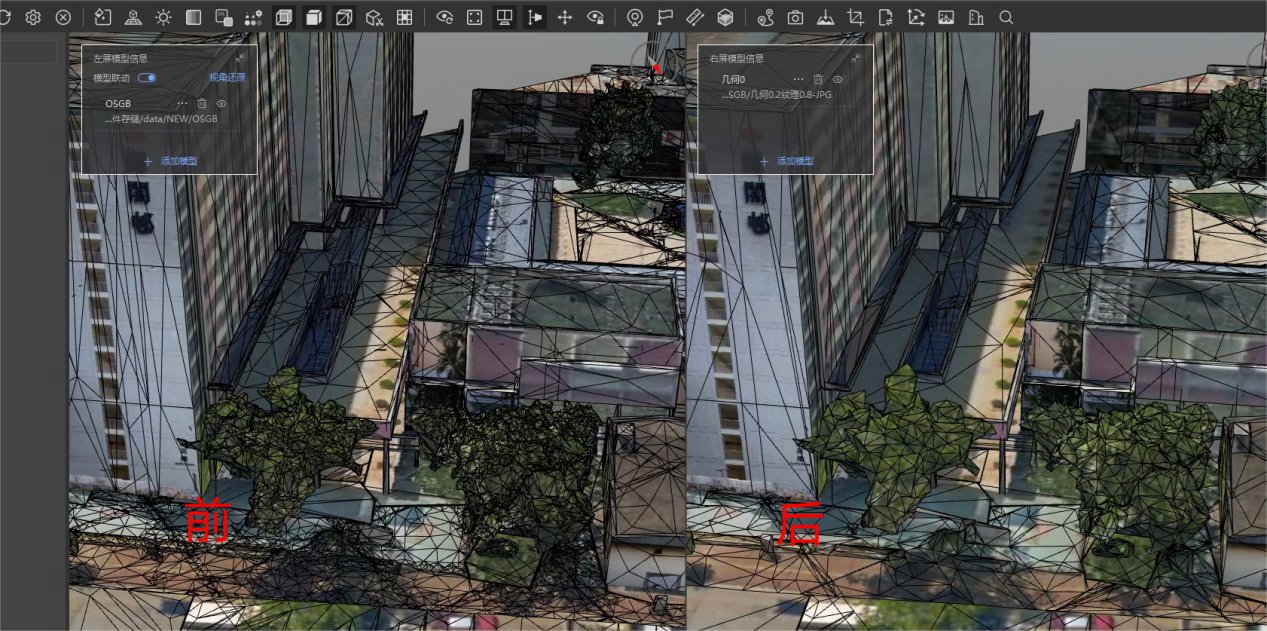Collapse the 左屏模型信息 panel

click(240, 58)
